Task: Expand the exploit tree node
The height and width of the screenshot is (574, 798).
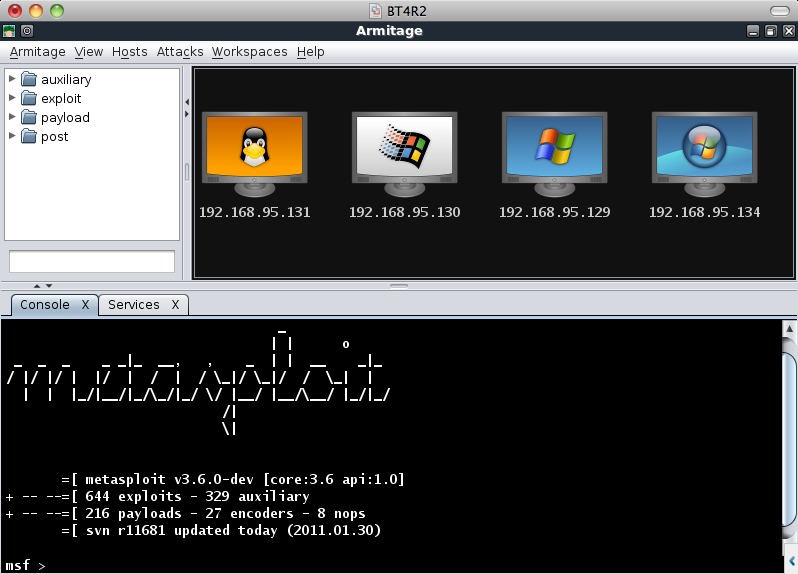Action: pyautogui.click(x=12, y=98)
